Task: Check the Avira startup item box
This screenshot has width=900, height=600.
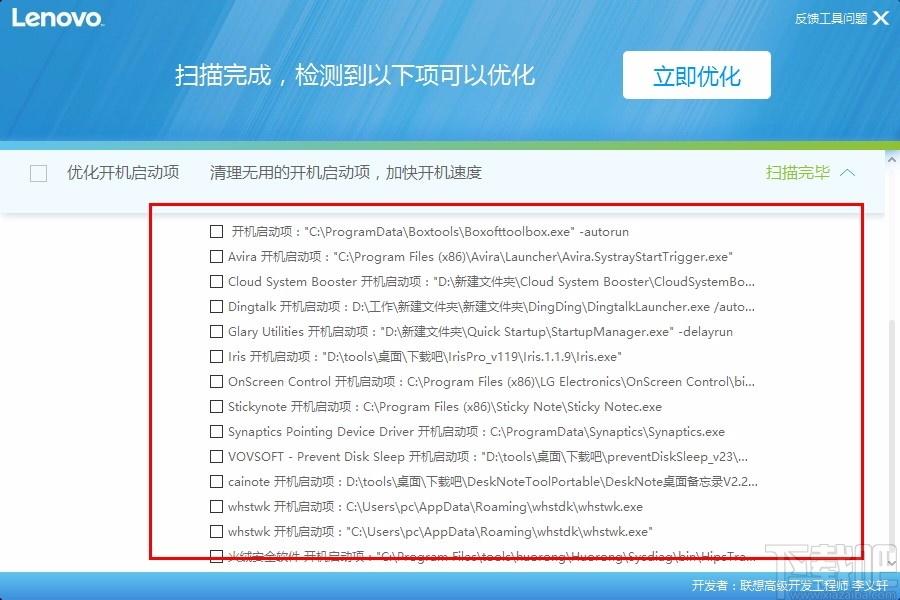Action: [x=216, y=257]
